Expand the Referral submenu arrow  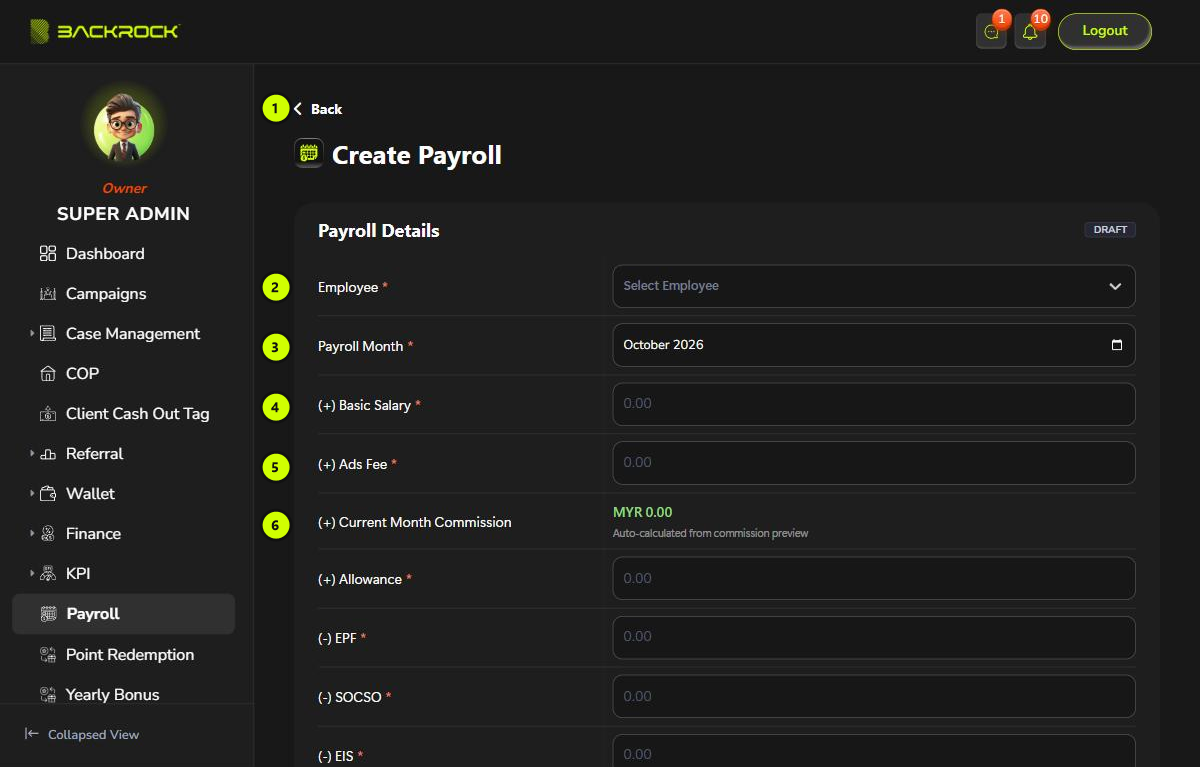(x=32, y=453)
